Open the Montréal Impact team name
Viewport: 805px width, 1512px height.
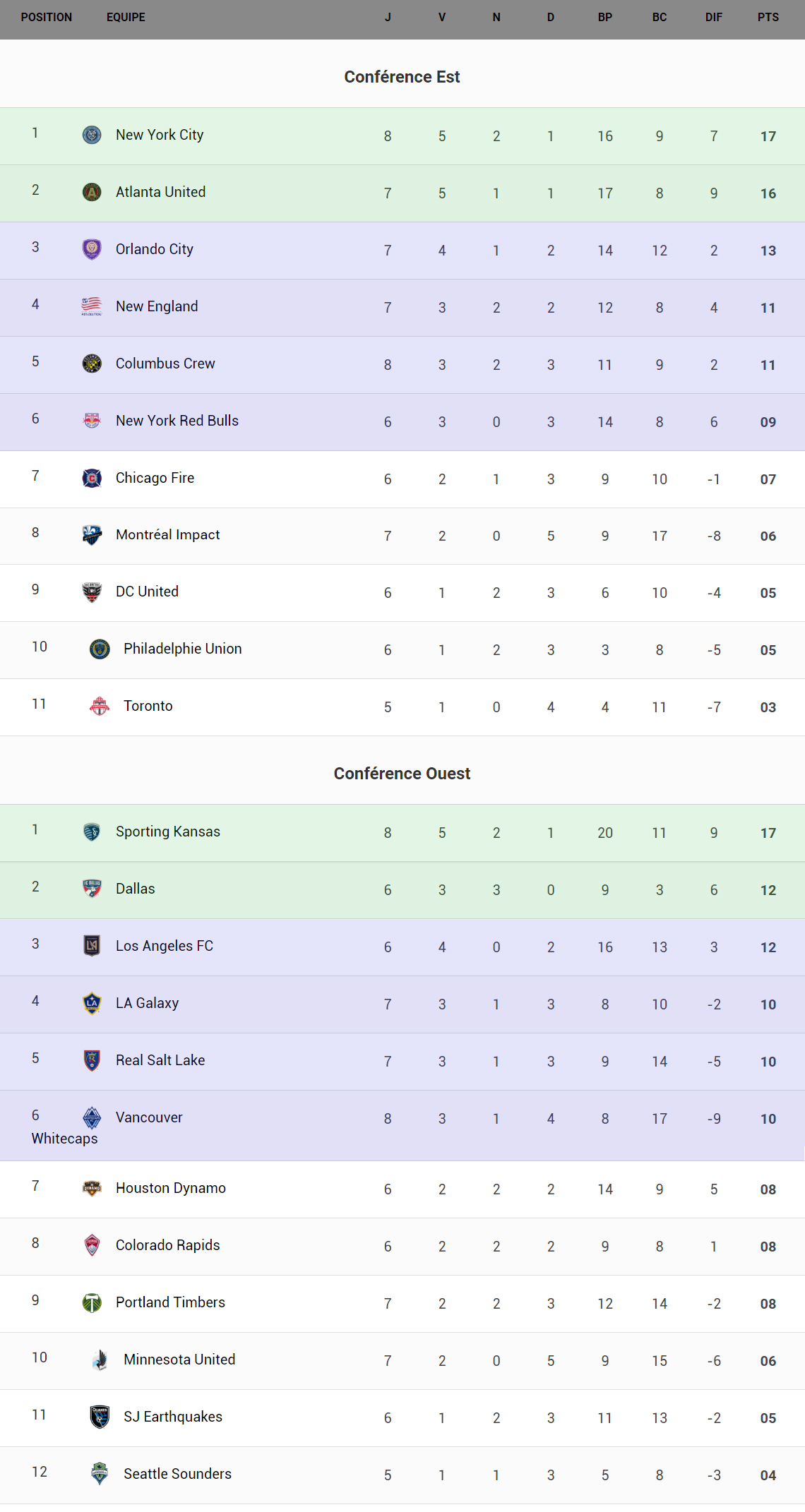(x=167, y=535)
